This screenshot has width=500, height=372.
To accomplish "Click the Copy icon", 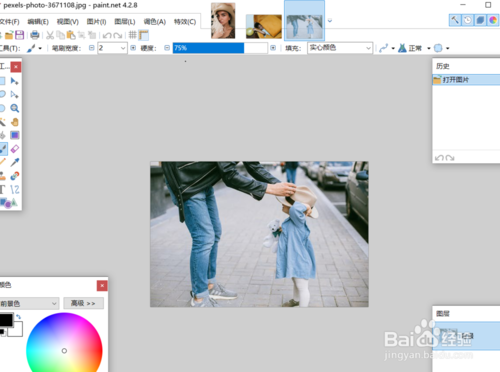I will (60, 35).
